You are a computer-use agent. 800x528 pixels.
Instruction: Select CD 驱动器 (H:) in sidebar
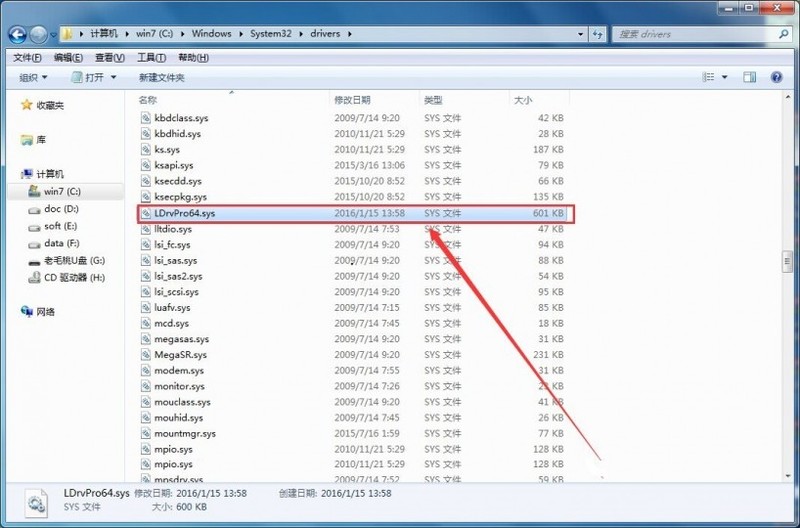coord(67,278)
